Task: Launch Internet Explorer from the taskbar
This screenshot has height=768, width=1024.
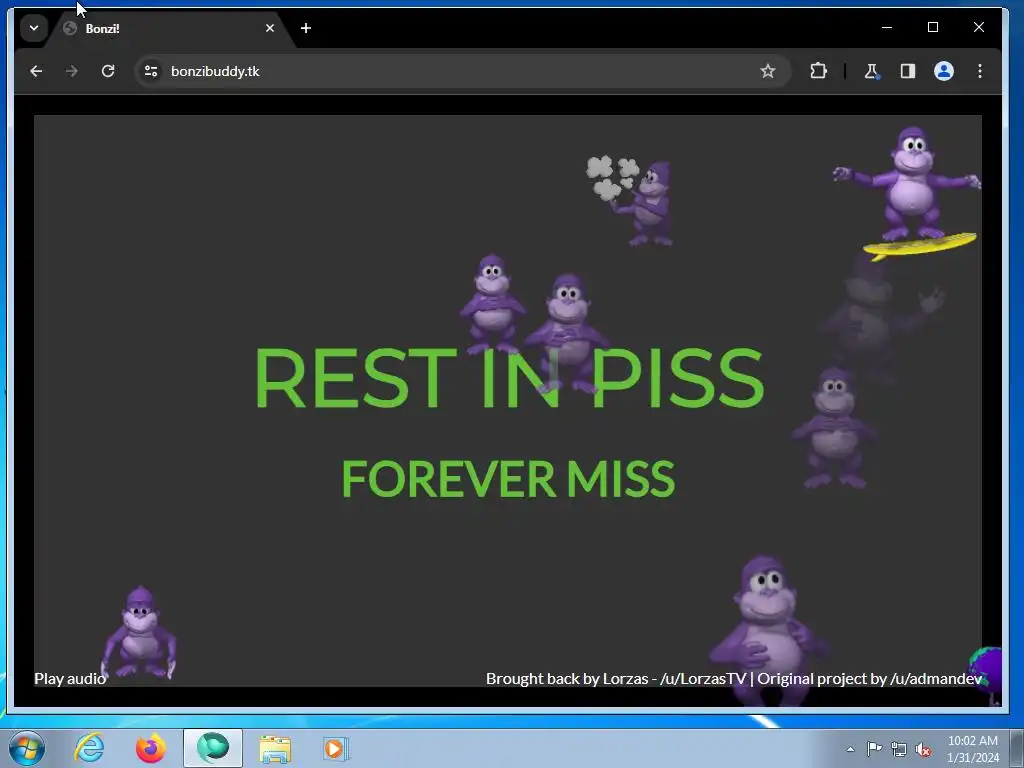Action: click(x=89, y=748)
